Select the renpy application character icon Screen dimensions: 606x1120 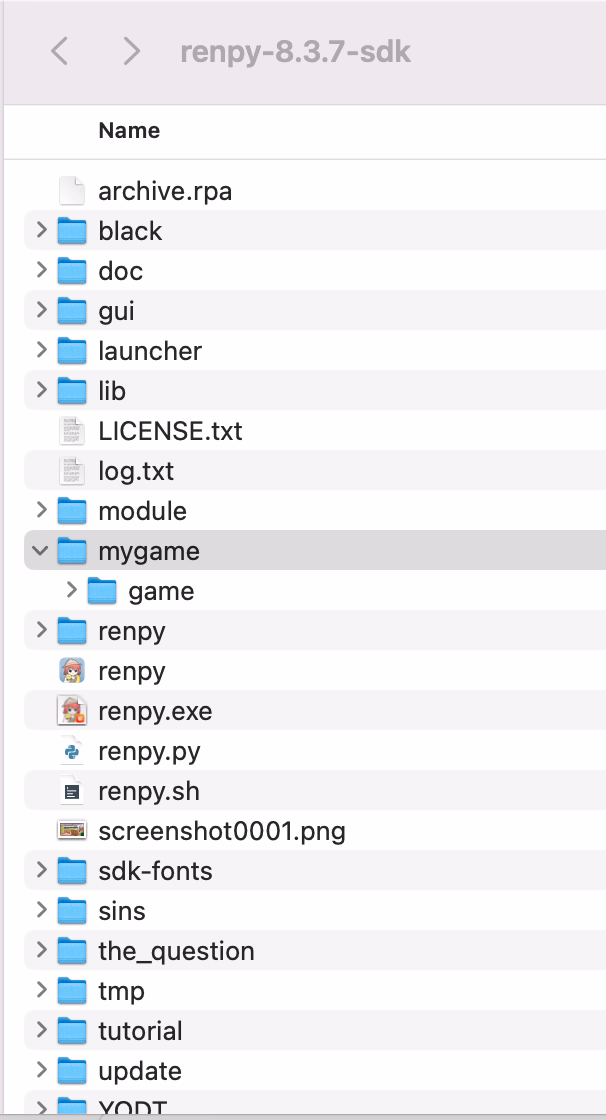(x=71, y=671)
